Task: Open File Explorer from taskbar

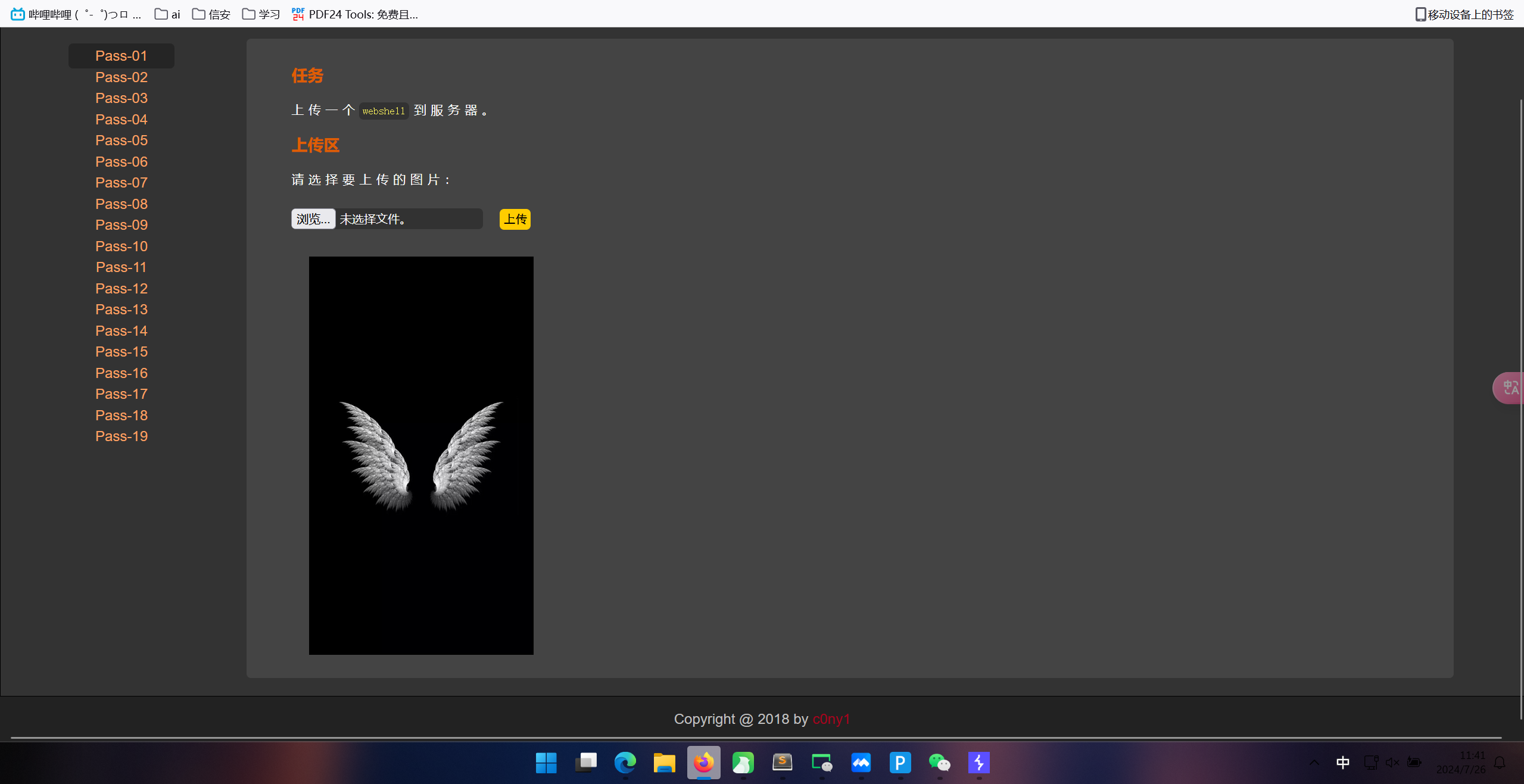Action: click(x=664, y=763)
